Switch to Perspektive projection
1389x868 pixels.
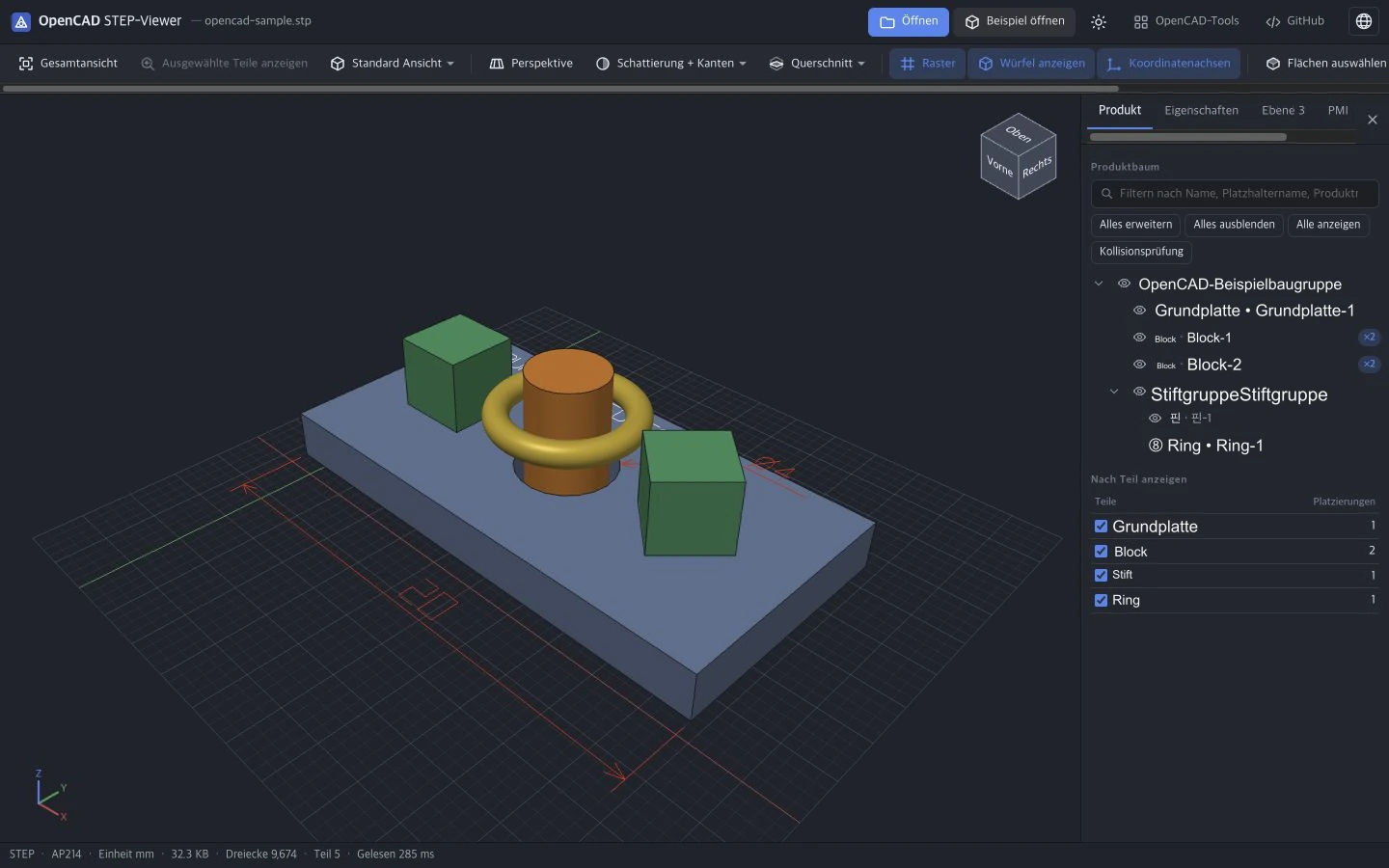click(531, 64)
